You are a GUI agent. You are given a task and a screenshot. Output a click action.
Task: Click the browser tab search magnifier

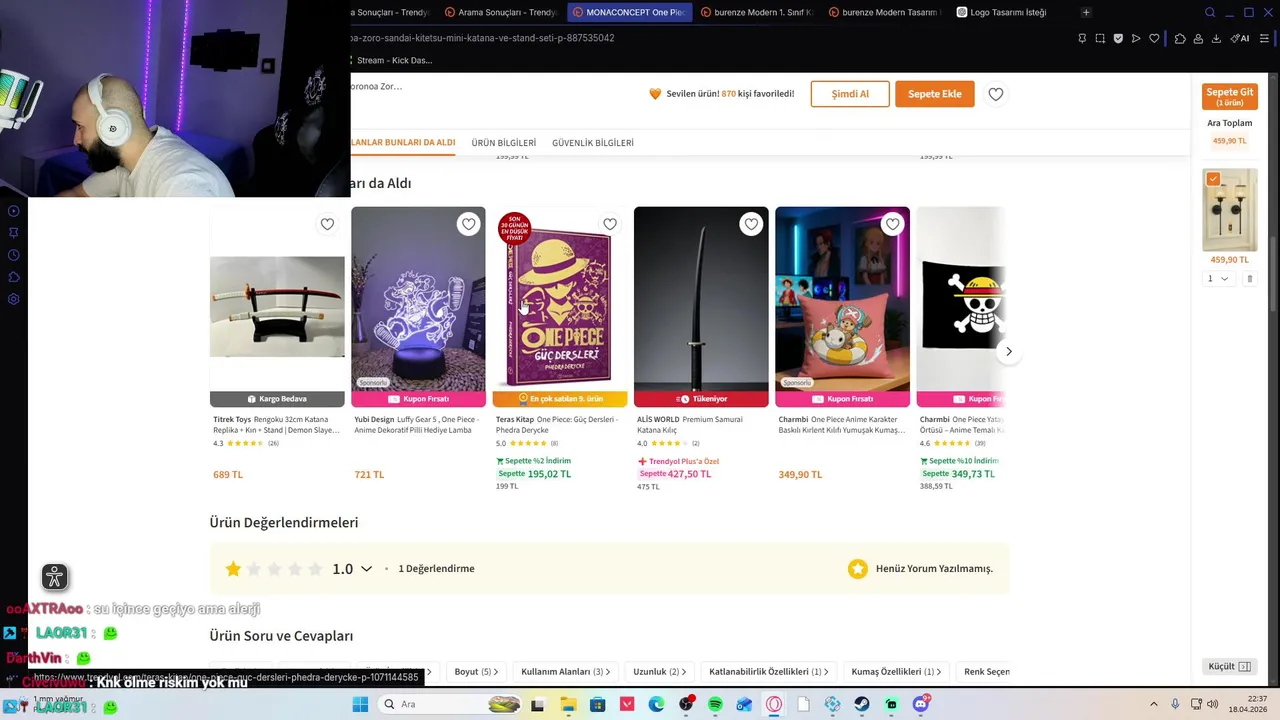[1210, 12]
